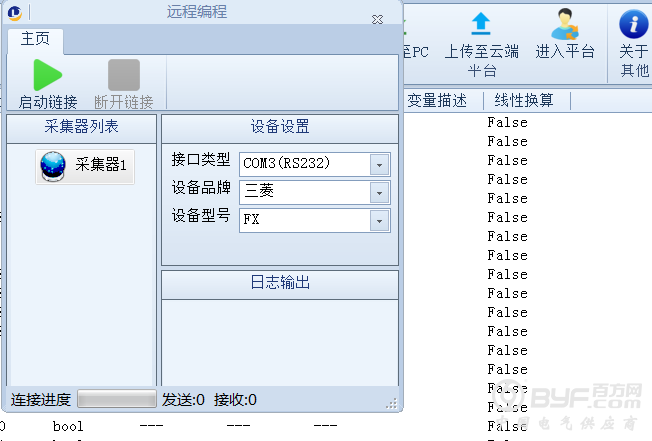This screenshot has height=441, width=652.
Task: Click upload to cloud platform arrow icon
Action: coord(481,23)
